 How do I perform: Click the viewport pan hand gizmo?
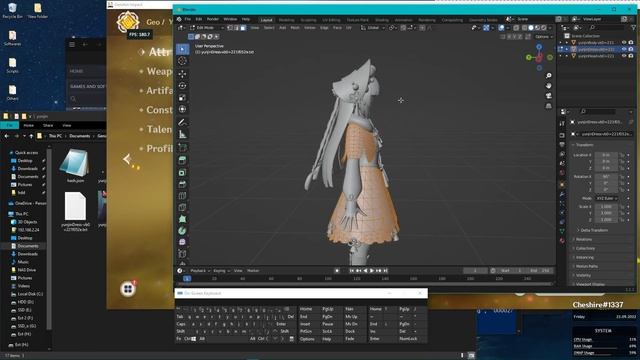[549, 86]
